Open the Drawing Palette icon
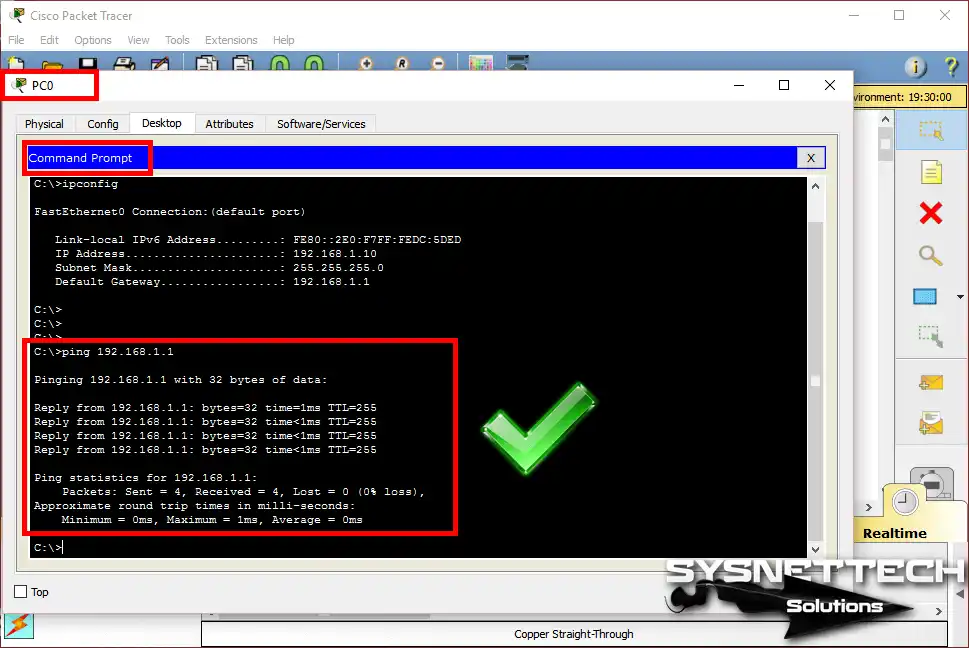969x648 pixels. point(481,63)
